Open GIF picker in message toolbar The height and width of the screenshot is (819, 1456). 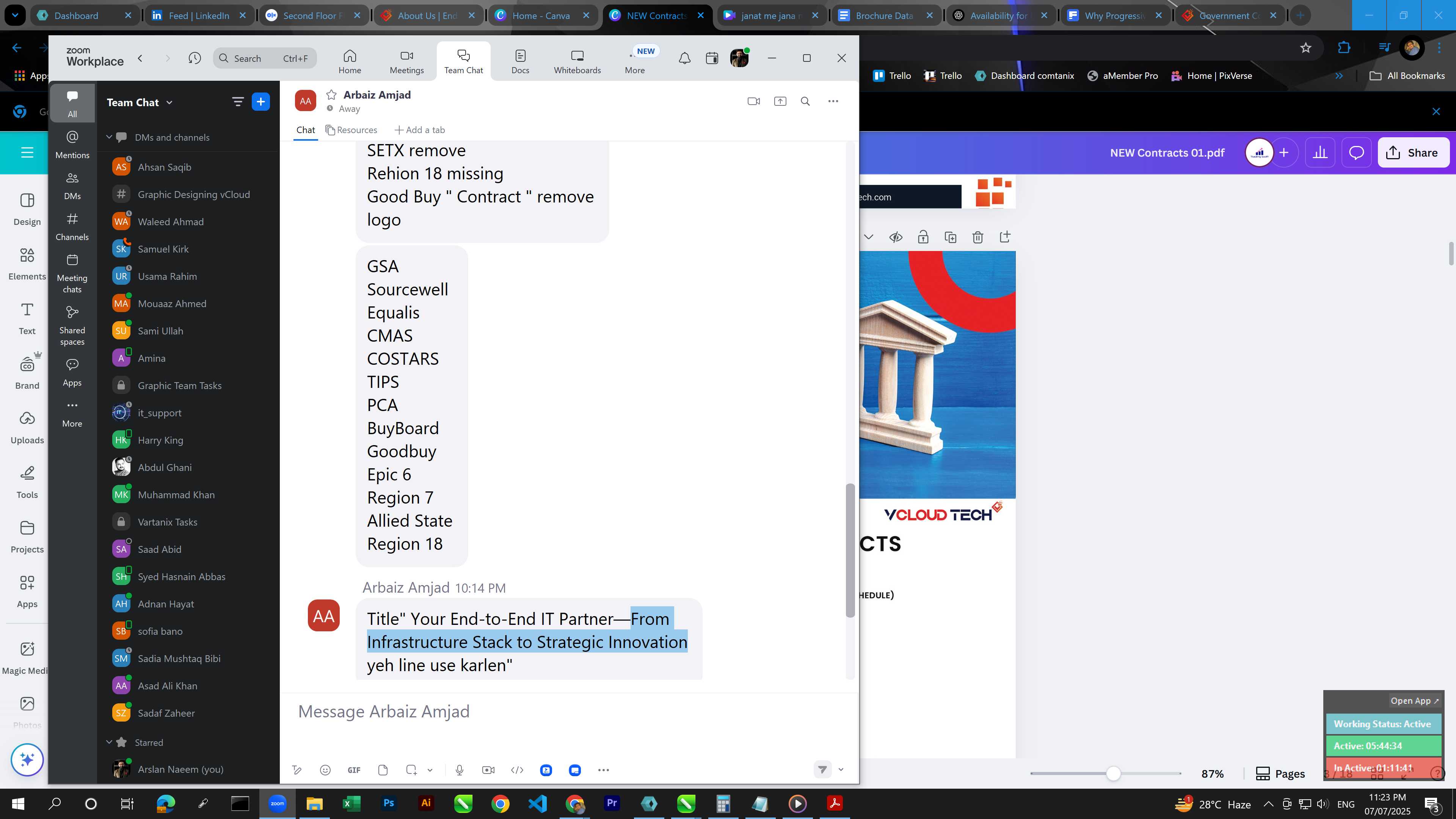pos(354,770)
